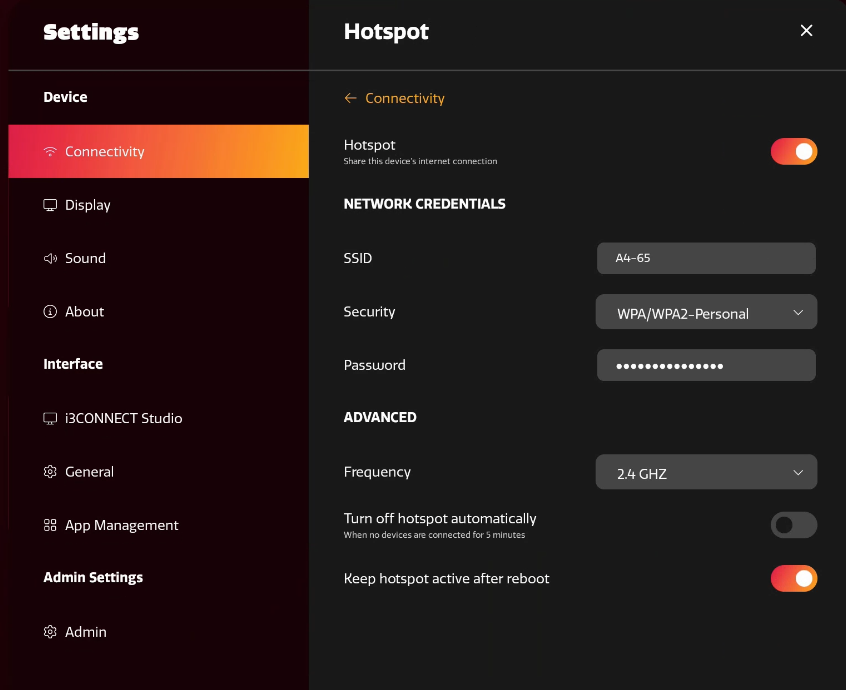
Task: Click the NETWORK CREDENTIALS heading
Action: 425,204
